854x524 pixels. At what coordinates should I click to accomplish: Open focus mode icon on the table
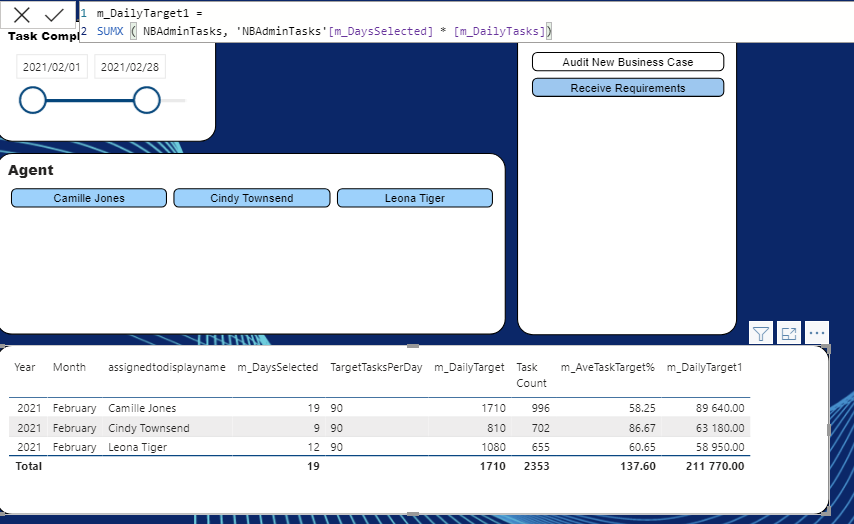click(x=789, y=333)
